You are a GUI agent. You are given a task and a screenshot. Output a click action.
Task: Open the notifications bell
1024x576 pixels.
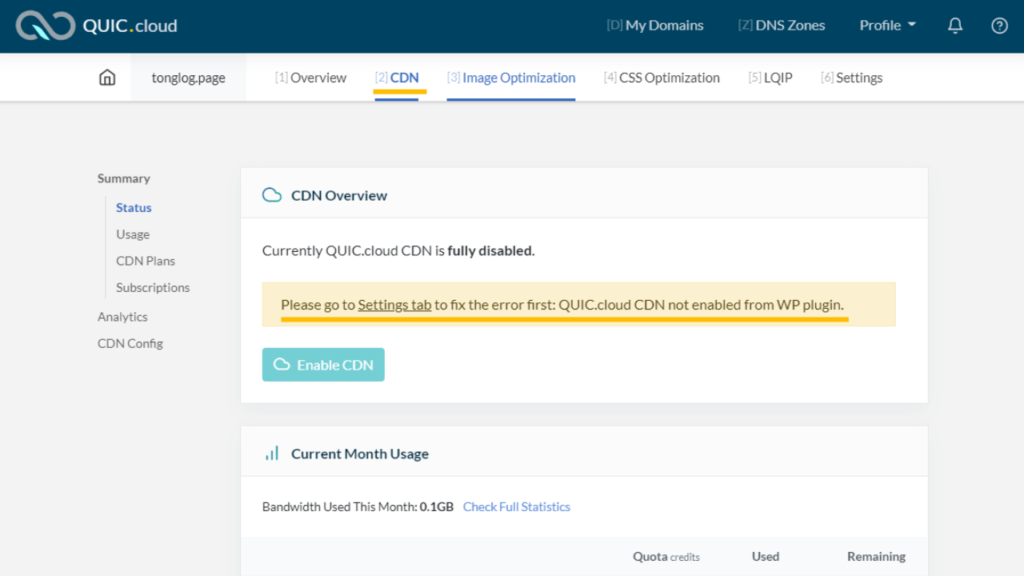[955, 25]
